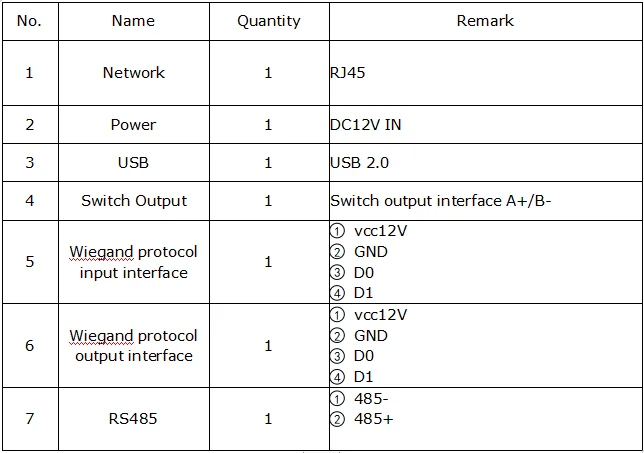
Task: Select the "Switch Output" name cell
Action: (x=133, y=201)
